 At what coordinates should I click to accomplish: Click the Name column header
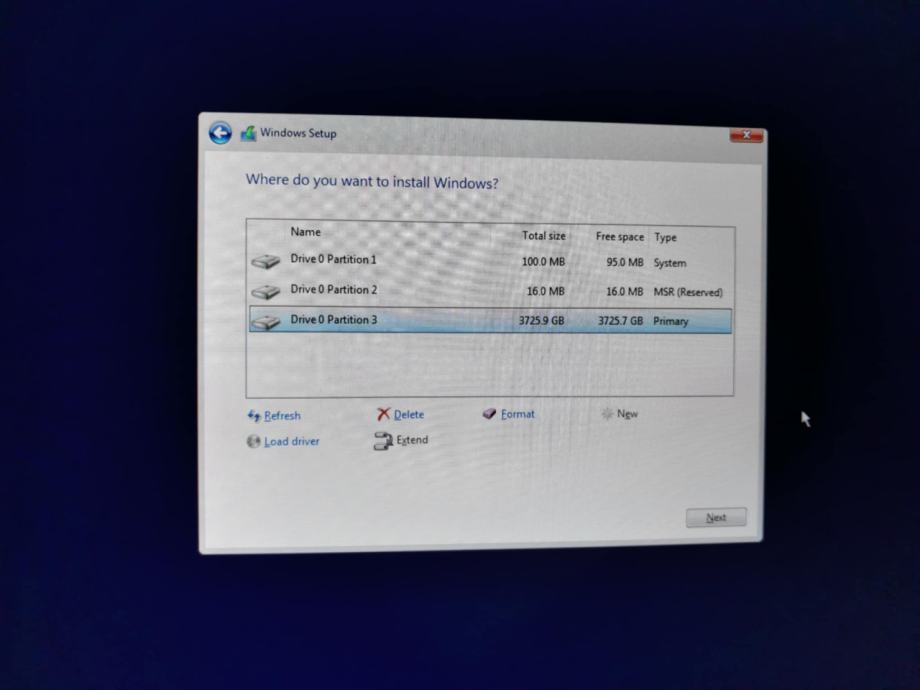click(x=306, y=232)
